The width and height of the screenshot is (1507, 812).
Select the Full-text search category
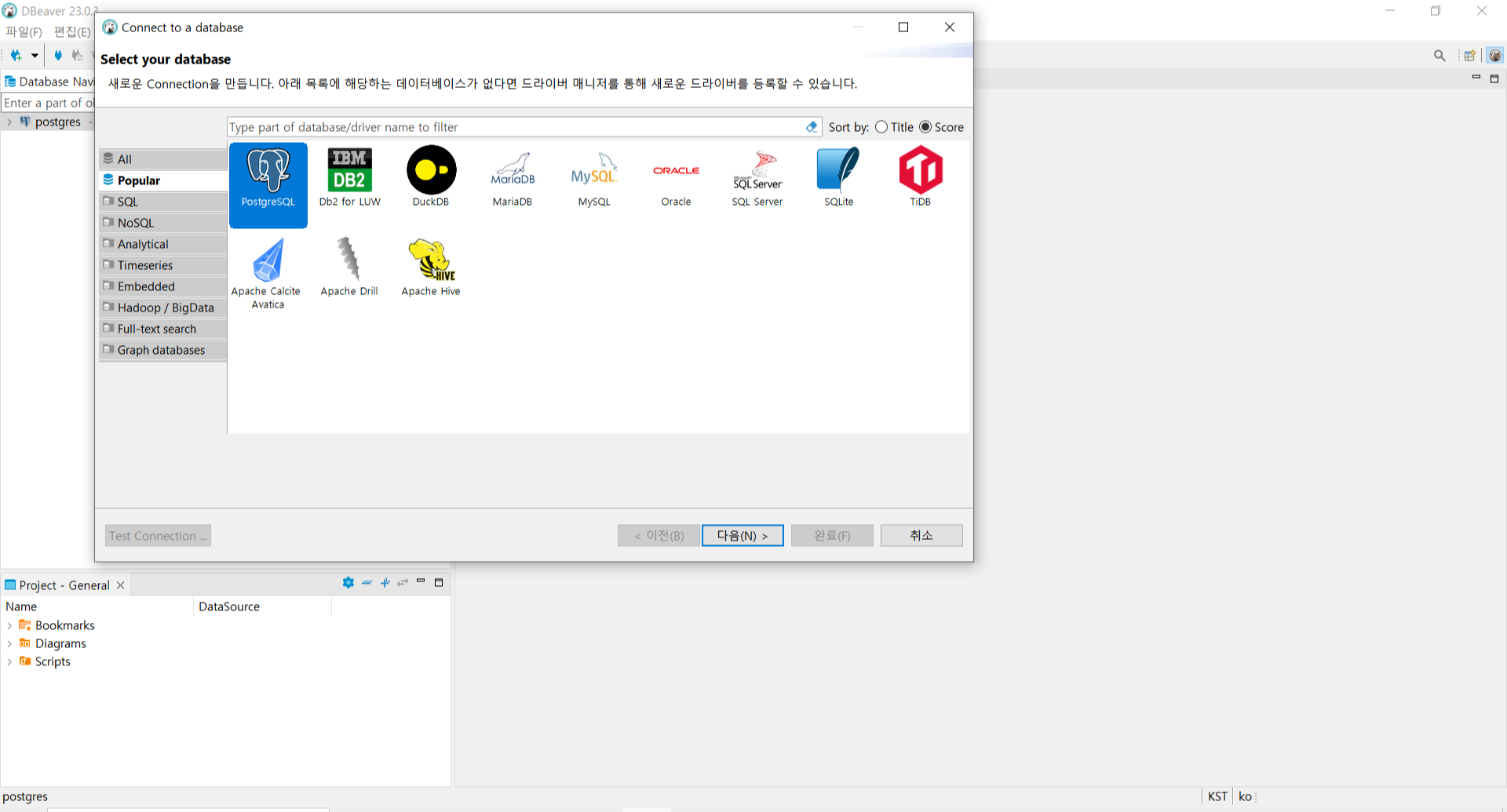163,329
